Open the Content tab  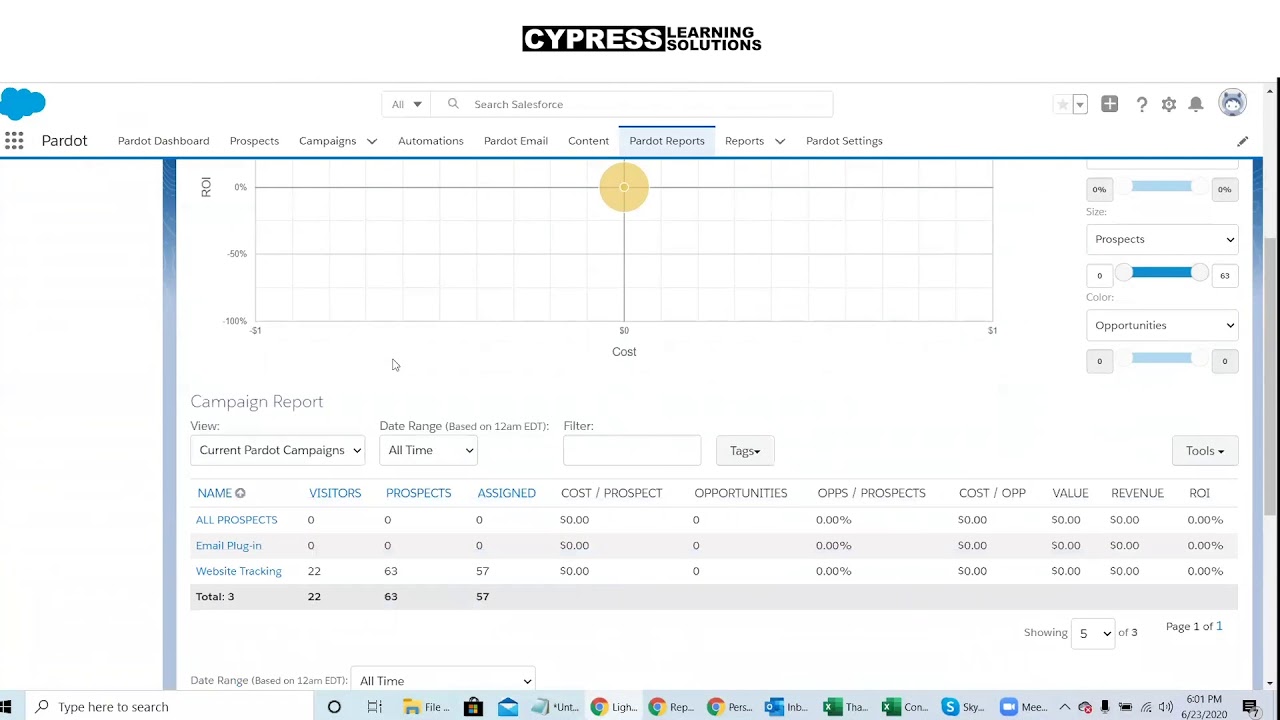[589, 141]
